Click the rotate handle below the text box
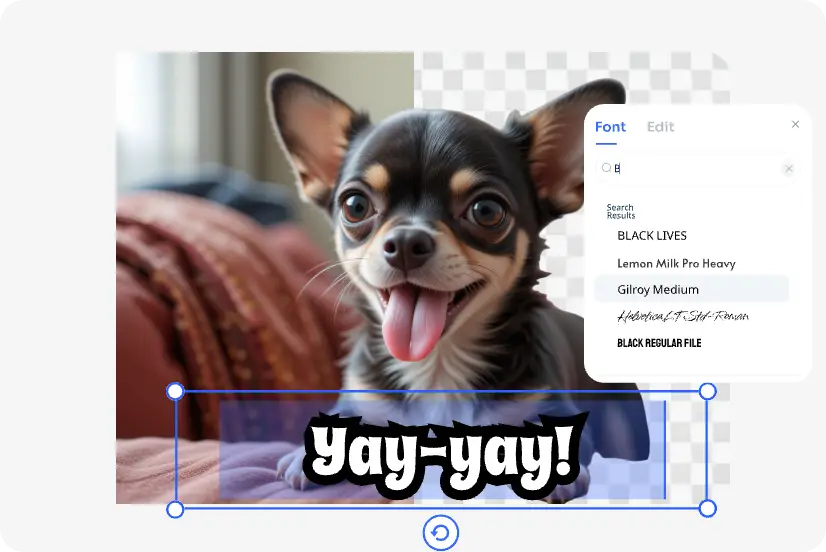The width and height of the screenshot is (826, 552). click(x=439, y=533)
